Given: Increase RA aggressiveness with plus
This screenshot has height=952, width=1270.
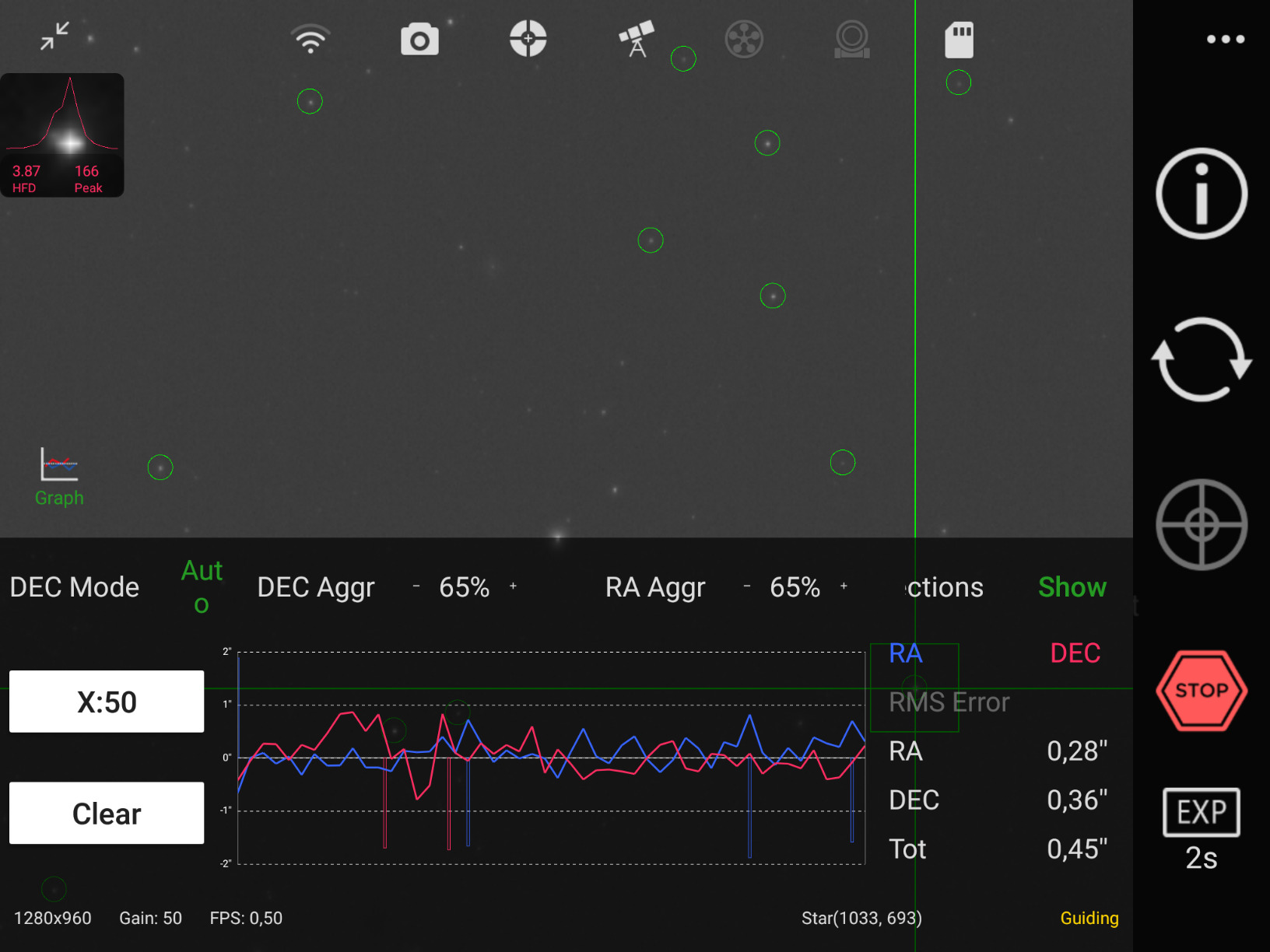Looking at the screenshot, I should point(844,586).
